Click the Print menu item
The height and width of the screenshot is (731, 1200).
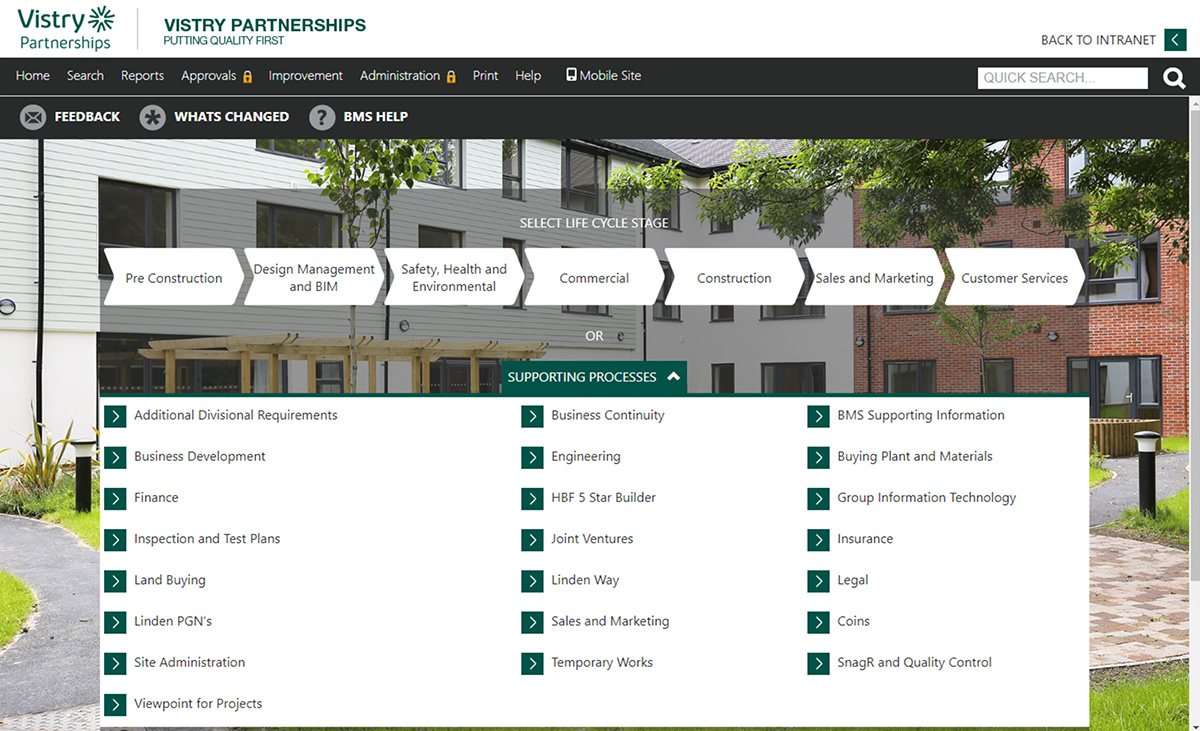485,76
